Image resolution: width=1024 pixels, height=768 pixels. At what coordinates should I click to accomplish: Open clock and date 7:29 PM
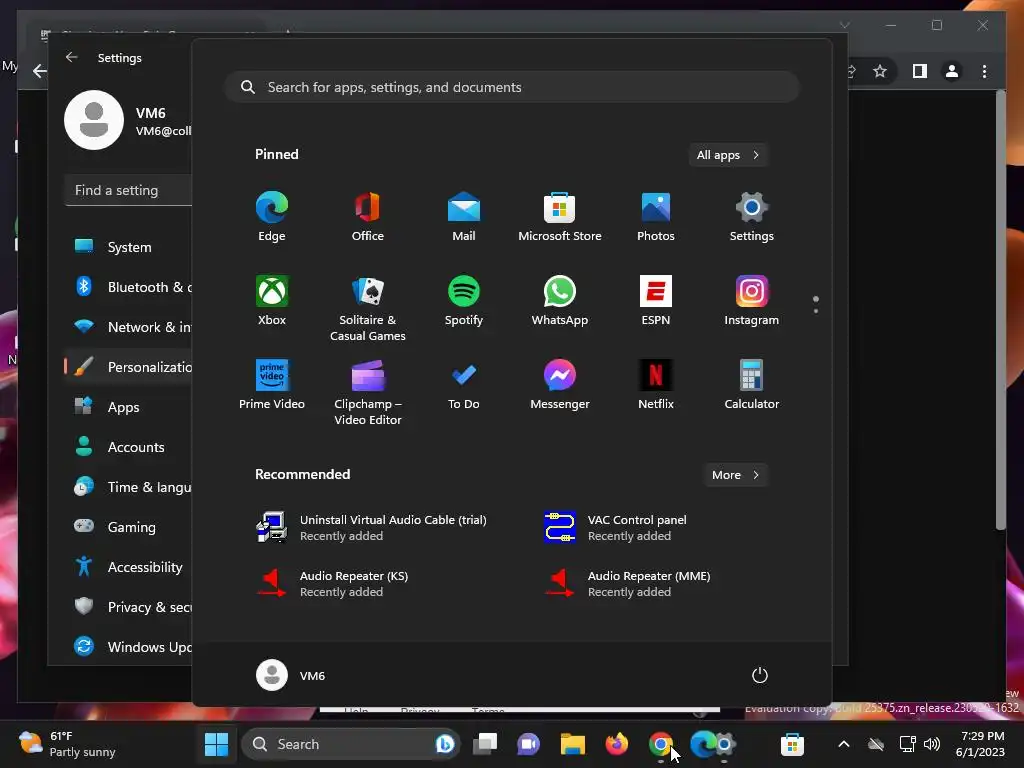point(980,744)
